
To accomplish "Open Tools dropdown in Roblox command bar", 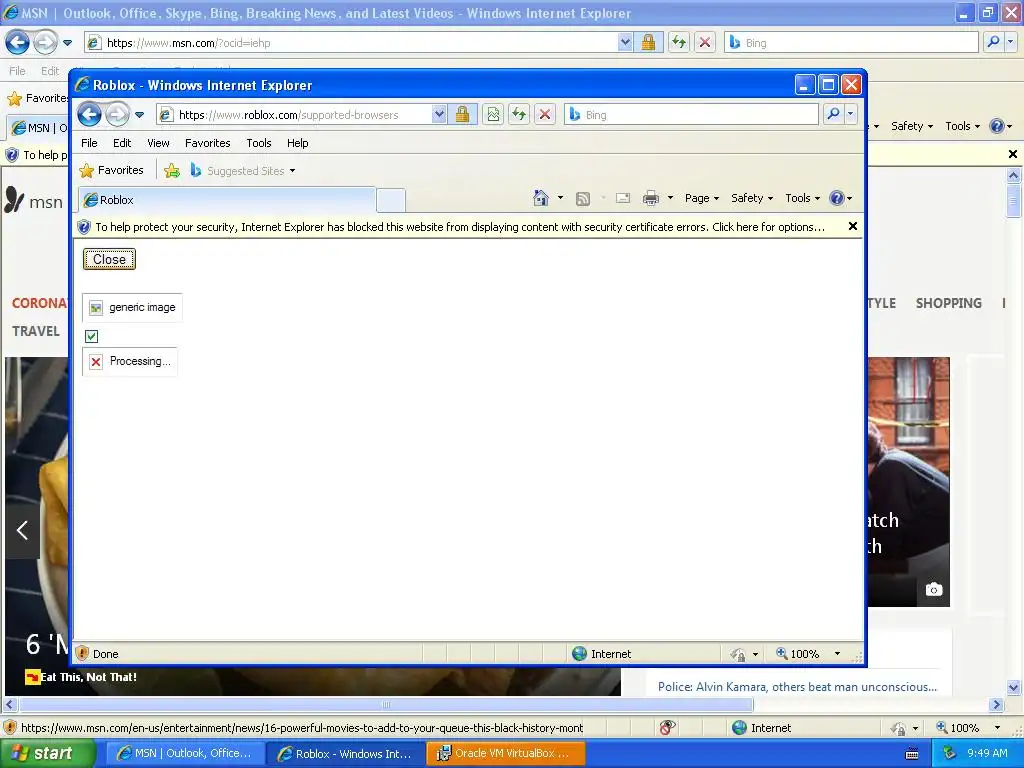I will [x=802, y=198].
